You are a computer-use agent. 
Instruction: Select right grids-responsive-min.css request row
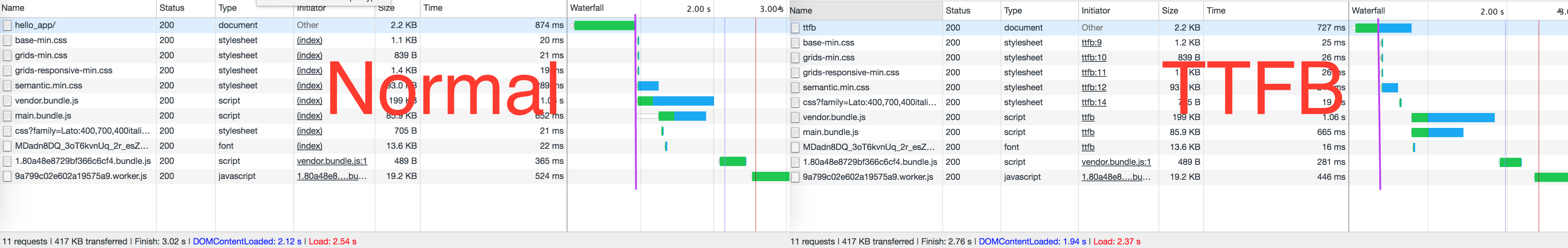(1069, 72)
